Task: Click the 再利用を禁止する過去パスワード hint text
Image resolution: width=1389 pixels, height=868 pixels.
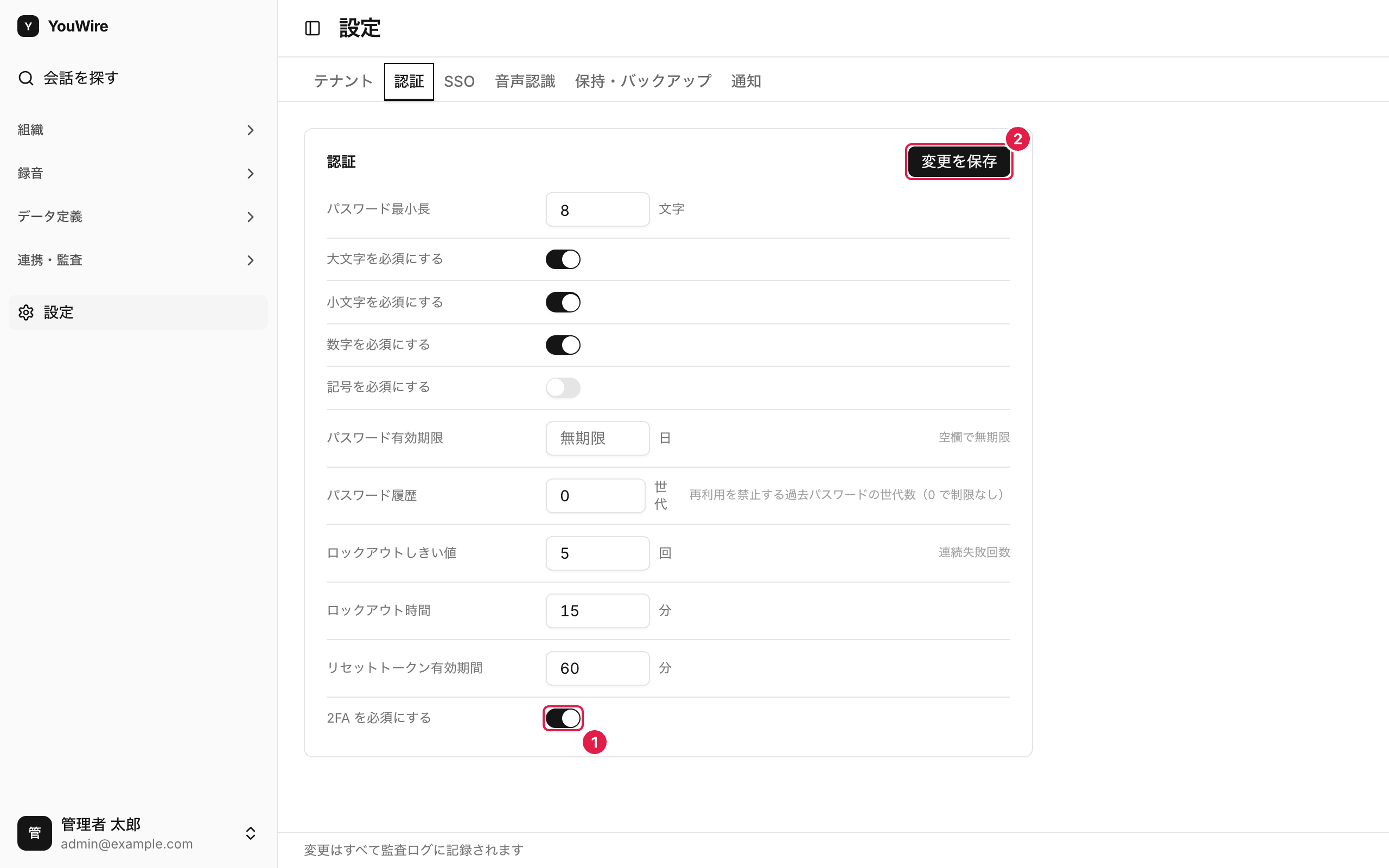Action: click(846, 495)
